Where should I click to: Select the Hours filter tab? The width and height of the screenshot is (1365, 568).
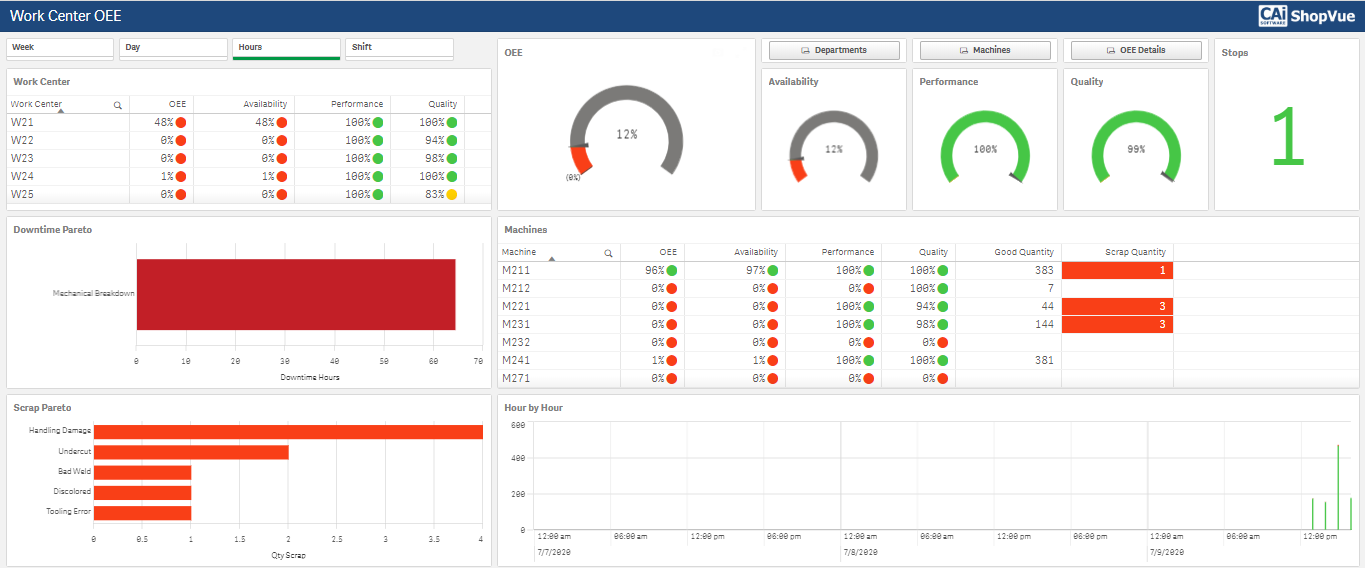pyautogui.click(x=286, y=48)
